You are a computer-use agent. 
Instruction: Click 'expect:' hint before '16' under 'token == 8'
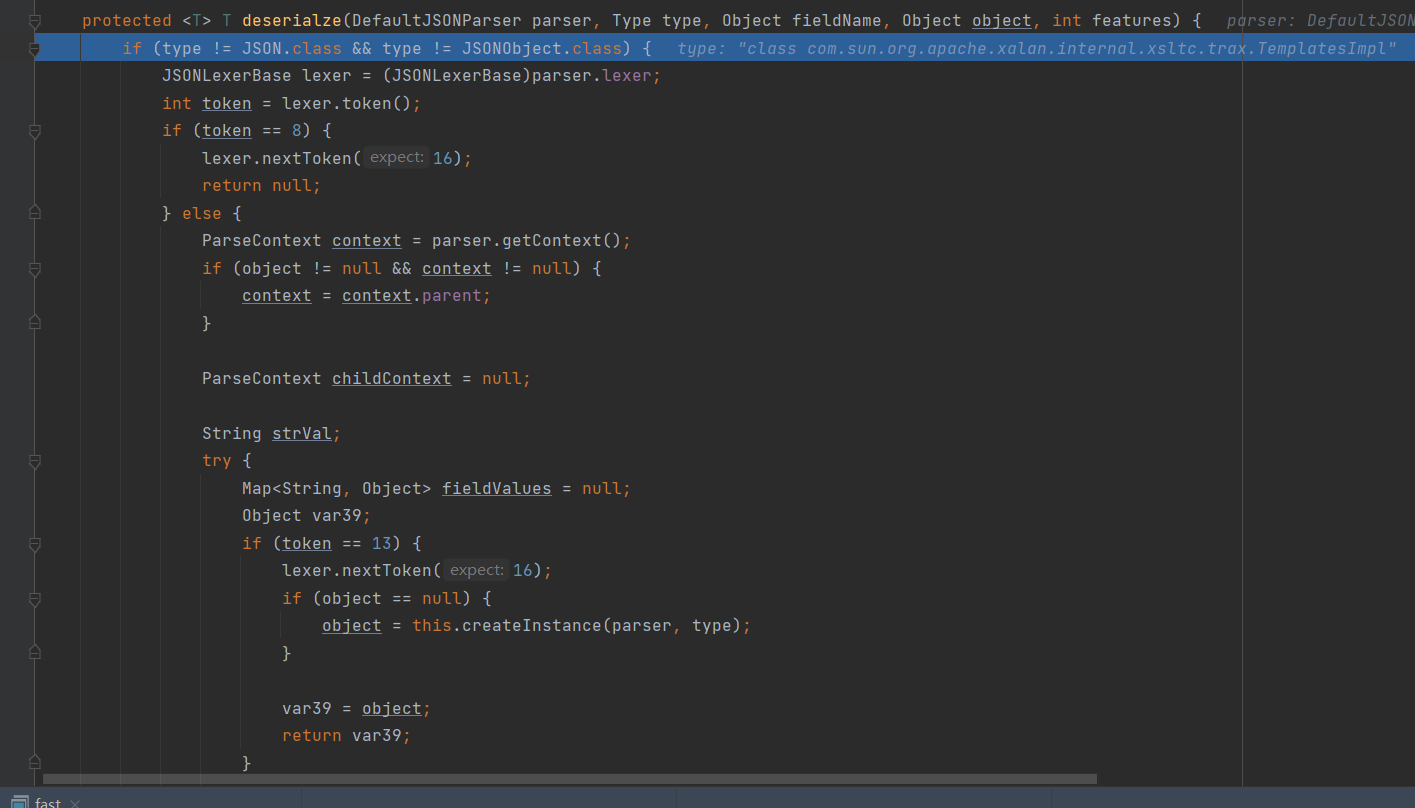coord(397,158)
